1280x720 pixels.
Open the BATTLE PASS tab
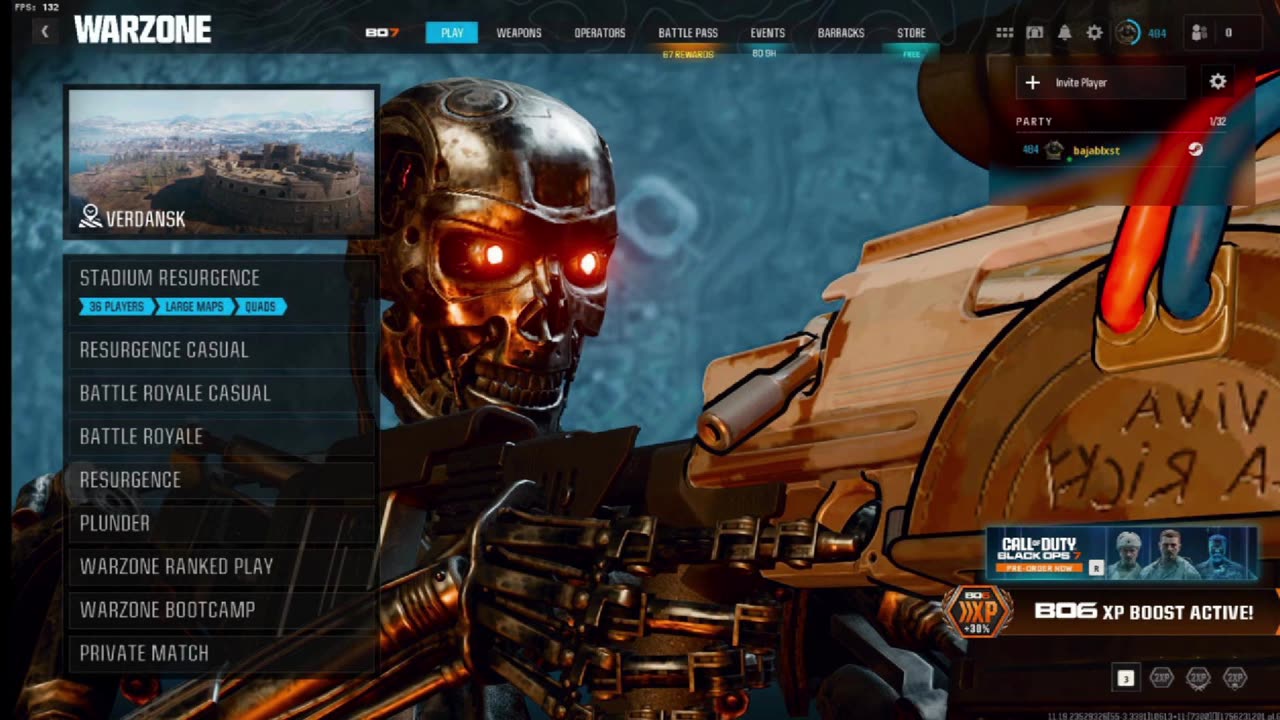[688, 33]
